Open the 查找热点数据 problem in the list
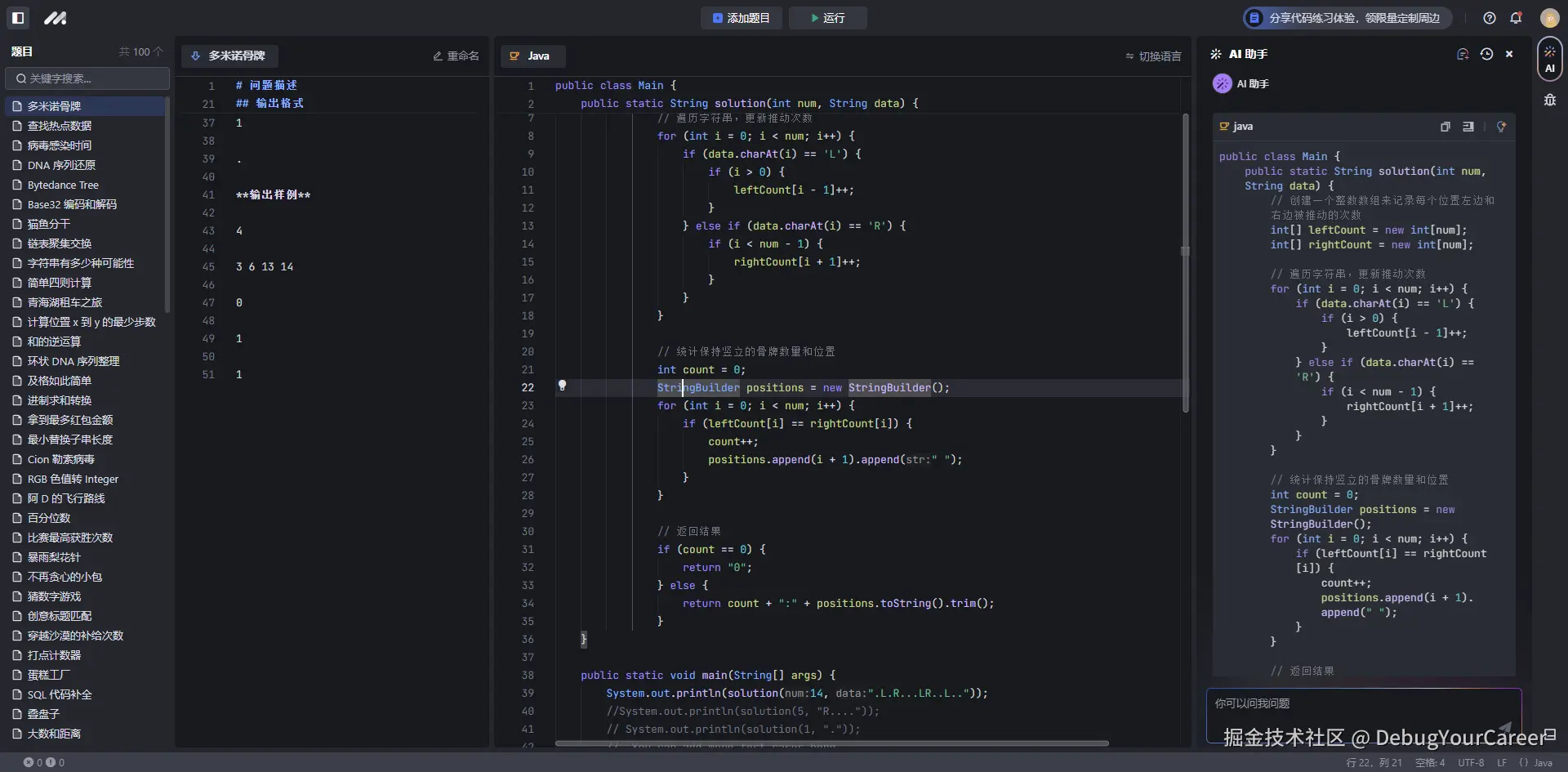This screenshot has height=772, width=1568. tap(60, 126)
